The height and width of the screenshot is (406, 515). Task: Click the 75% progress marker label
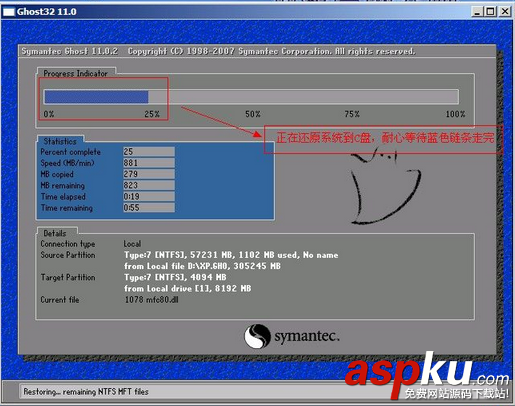[352, 114]
